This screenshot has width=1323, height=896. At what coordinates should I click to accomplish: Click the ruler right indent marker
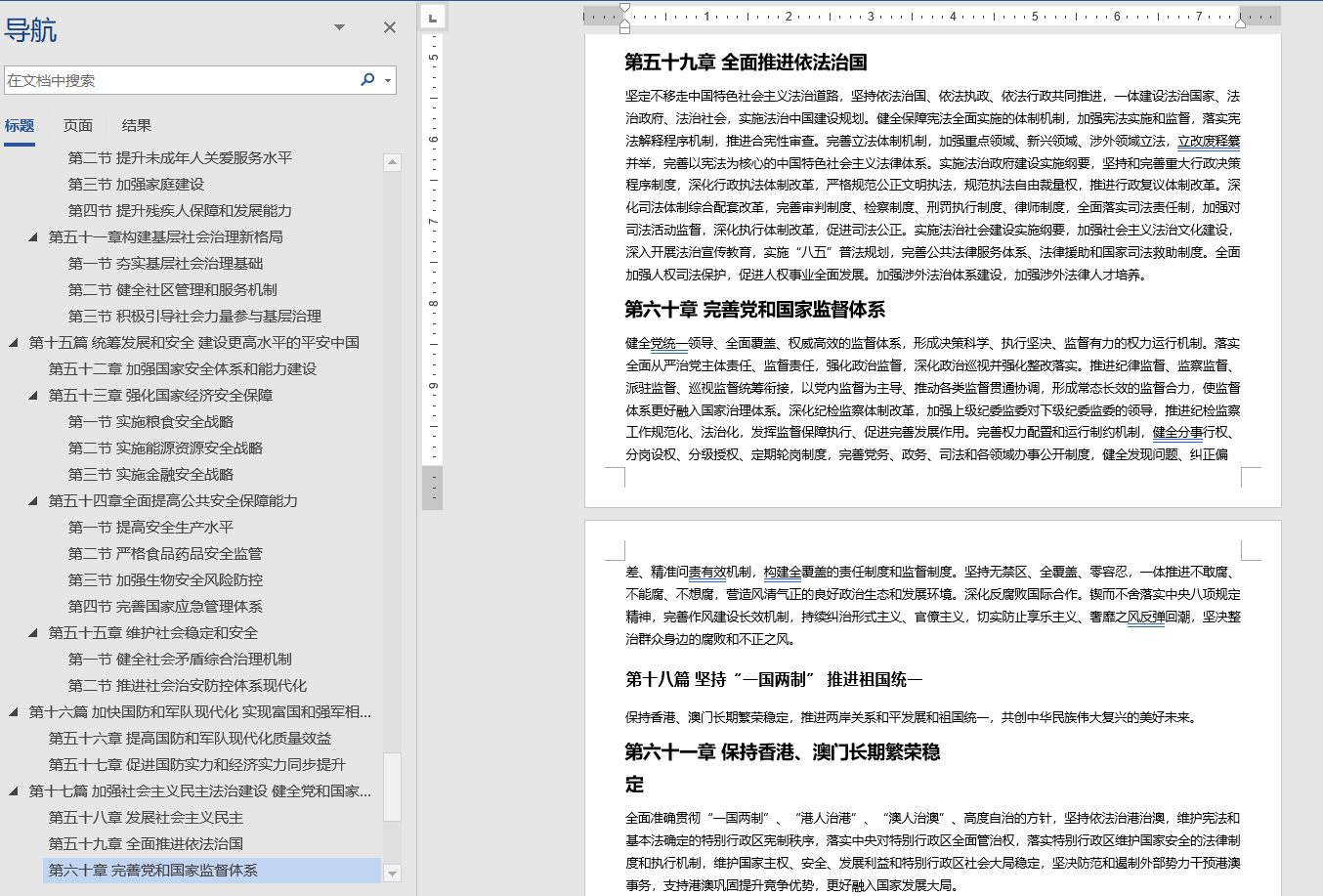pyautogui.click(x=1240, y=21)
